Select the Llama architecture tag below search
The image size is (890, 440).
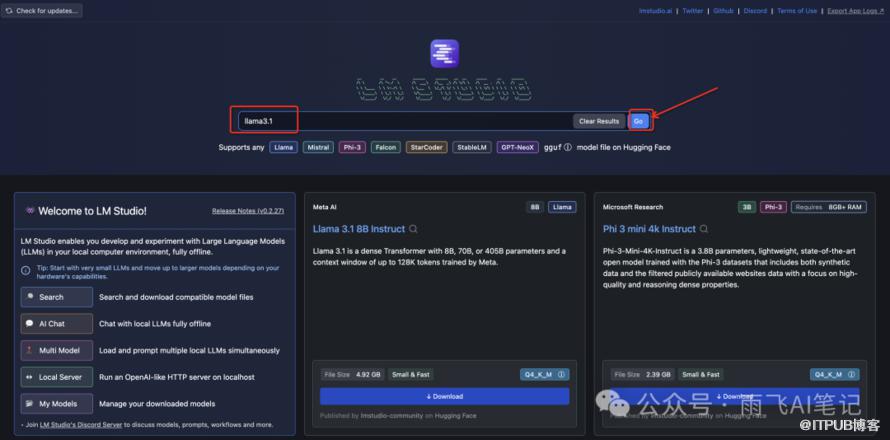click(283, 147)
